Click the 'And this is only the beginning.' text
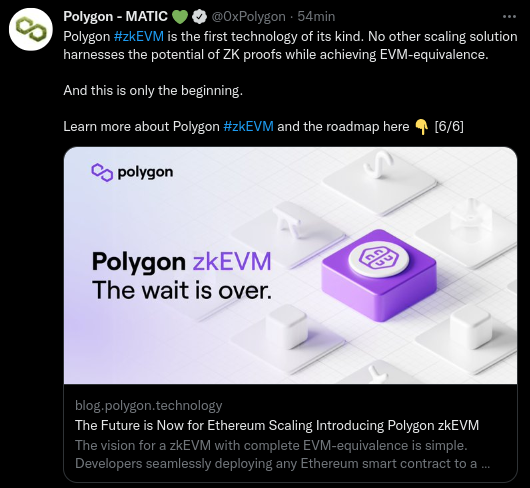This screenshot has width=530, height=488. [x=153, y=91]
